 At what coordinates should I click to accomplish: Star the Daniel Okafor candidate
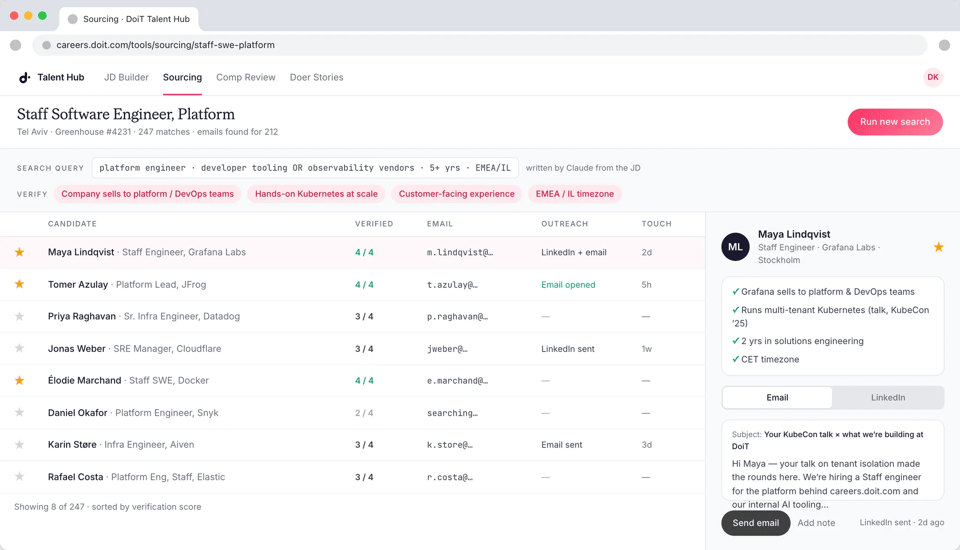tap(20, 413)
